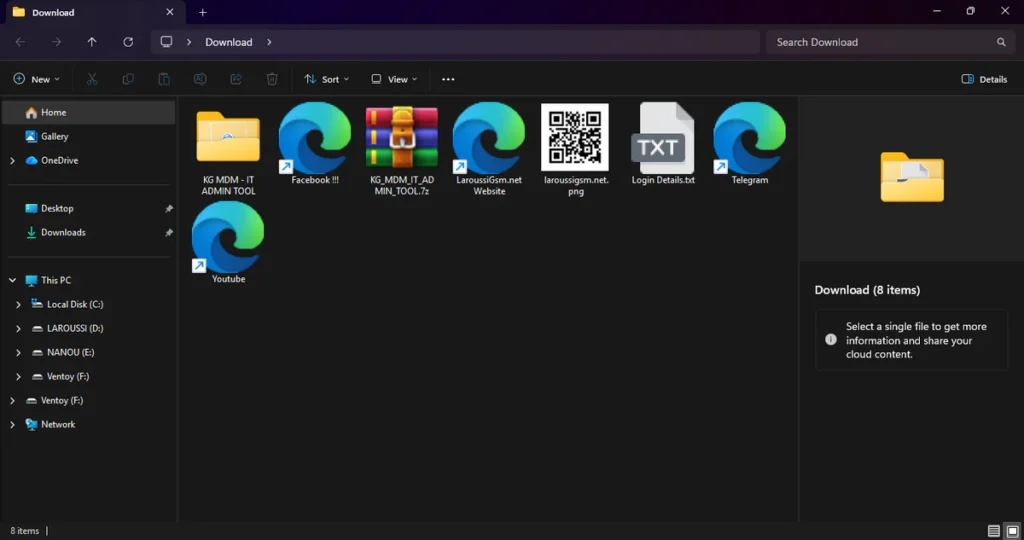Expand the Local Disk (C:) tree node
The image size is (1024, 540).
click(x=18, y=304)
